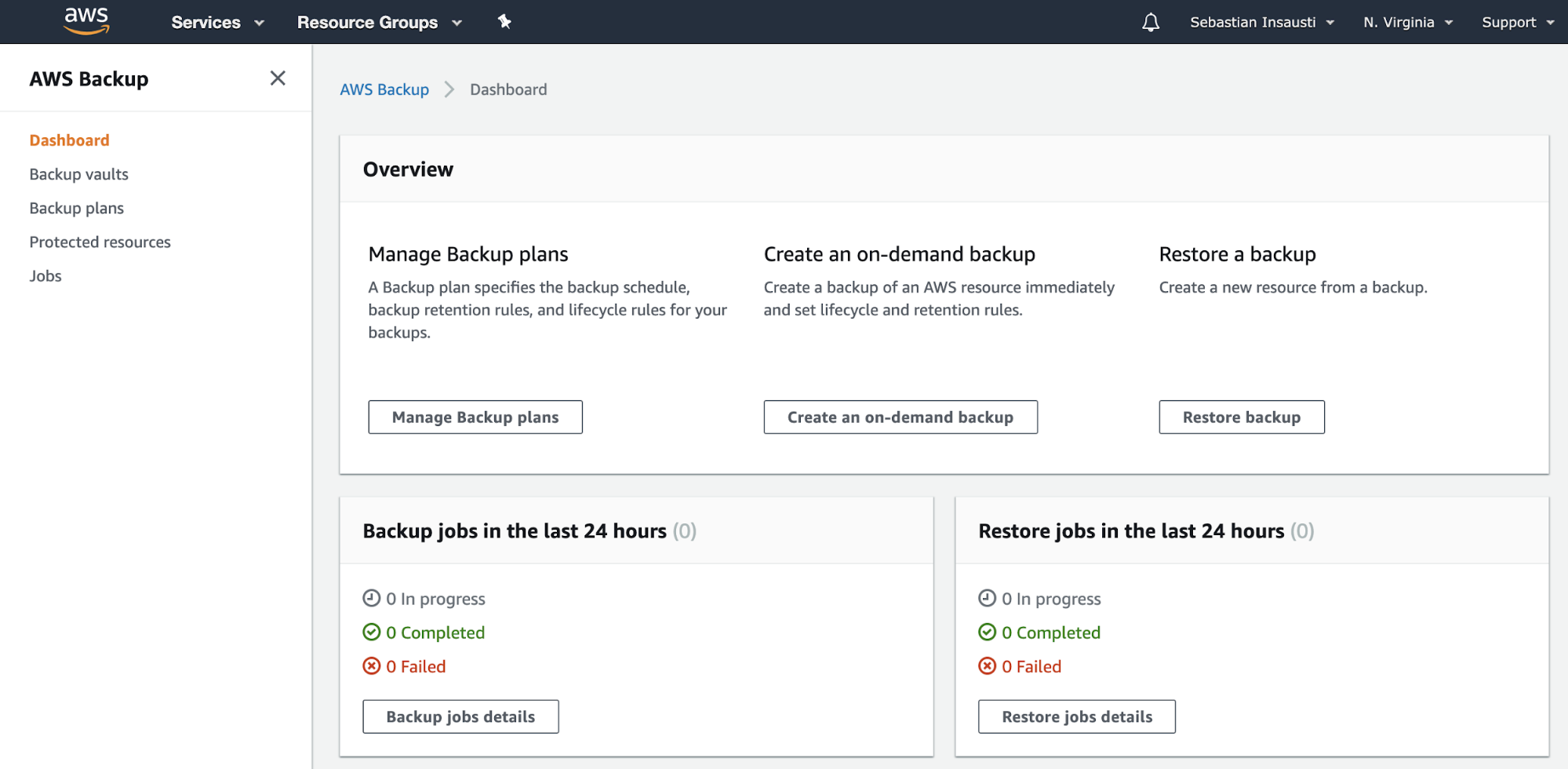Click the breadcrumb chevron separator

449,89
